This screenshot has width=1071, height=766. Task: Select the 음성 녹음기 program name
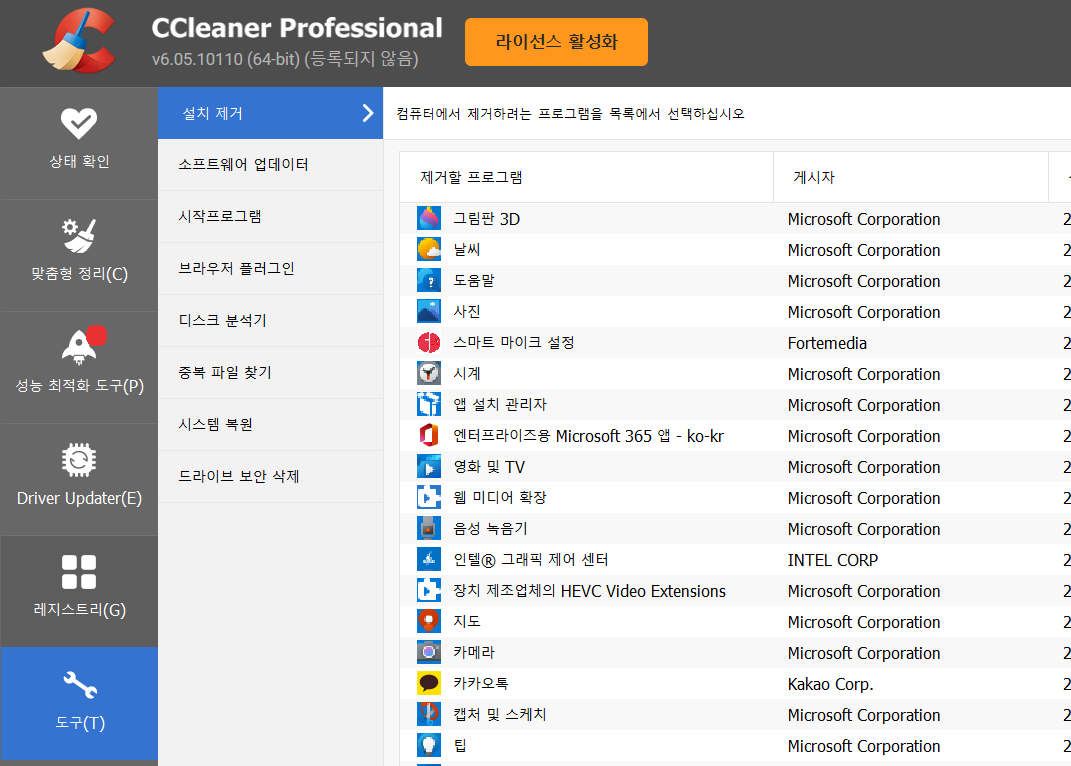pyautogui.click(x=490, y=529)
